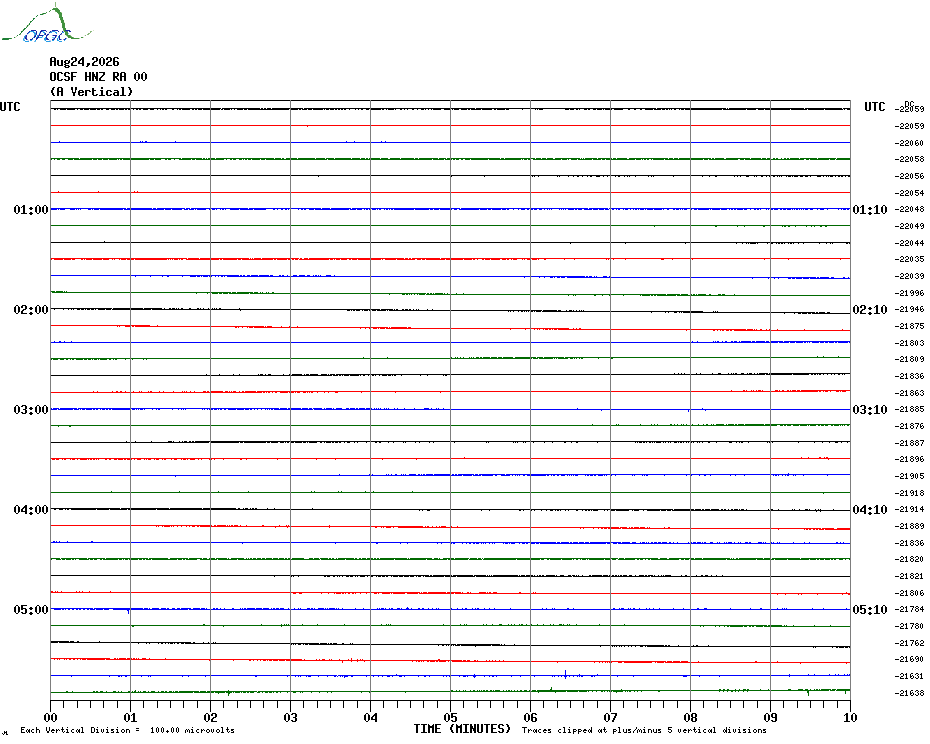Click the 'TIME (MINUTES)' axis title

point(462,729)
